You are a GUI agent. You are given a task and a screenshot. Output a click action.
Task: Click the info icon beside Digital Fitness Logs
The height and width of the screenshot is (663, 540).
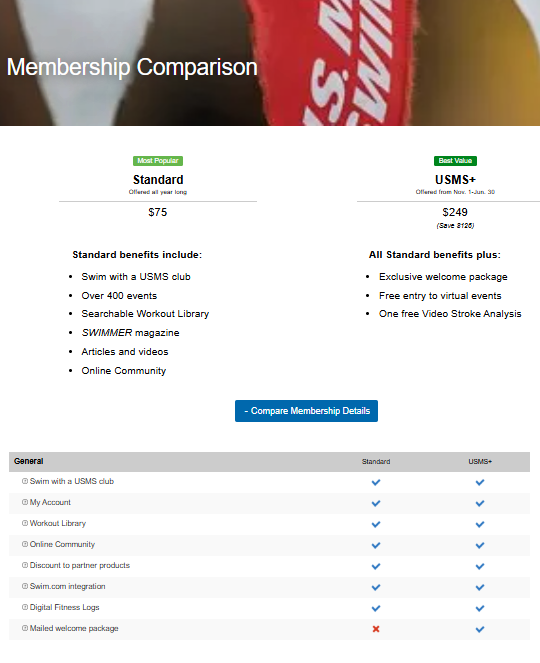click(x=25, y=607)
